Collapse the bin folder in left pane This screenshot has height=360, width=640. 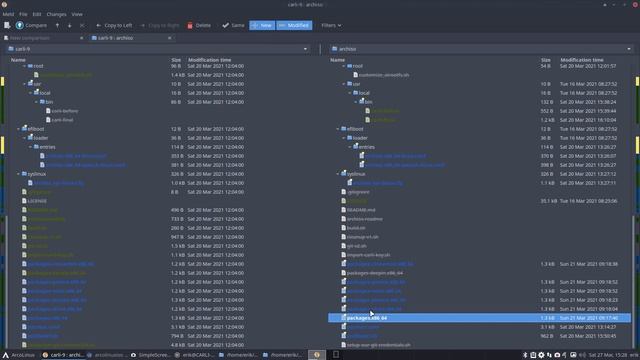[36, 102]
